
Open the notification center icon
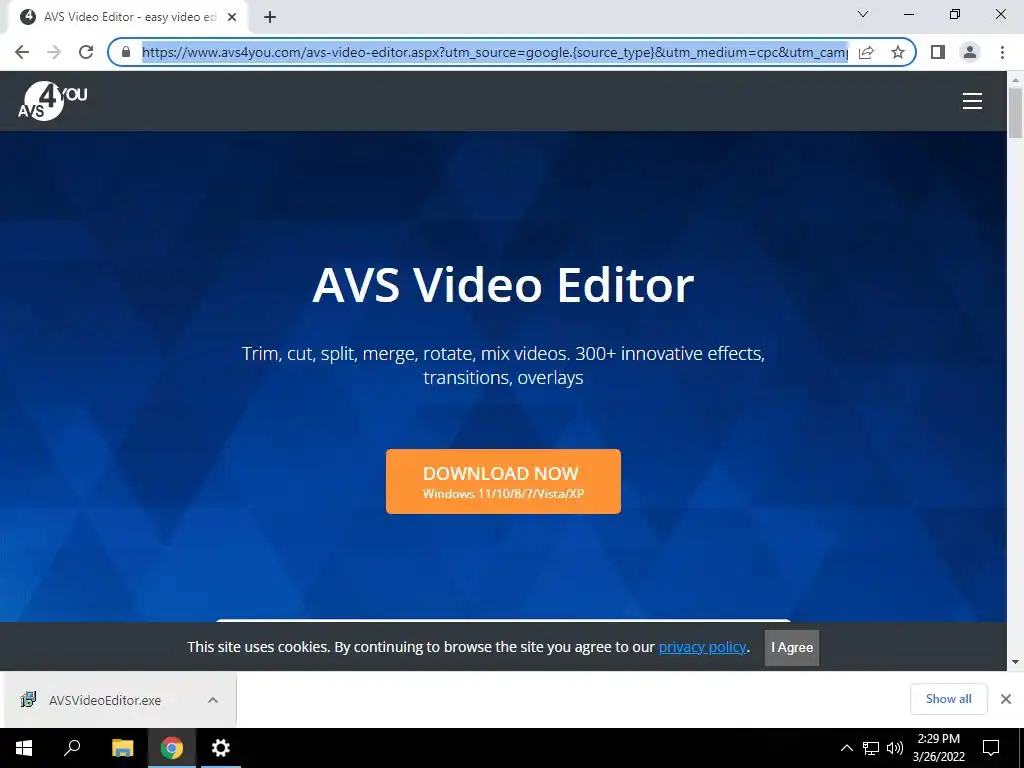click(991, 748)
